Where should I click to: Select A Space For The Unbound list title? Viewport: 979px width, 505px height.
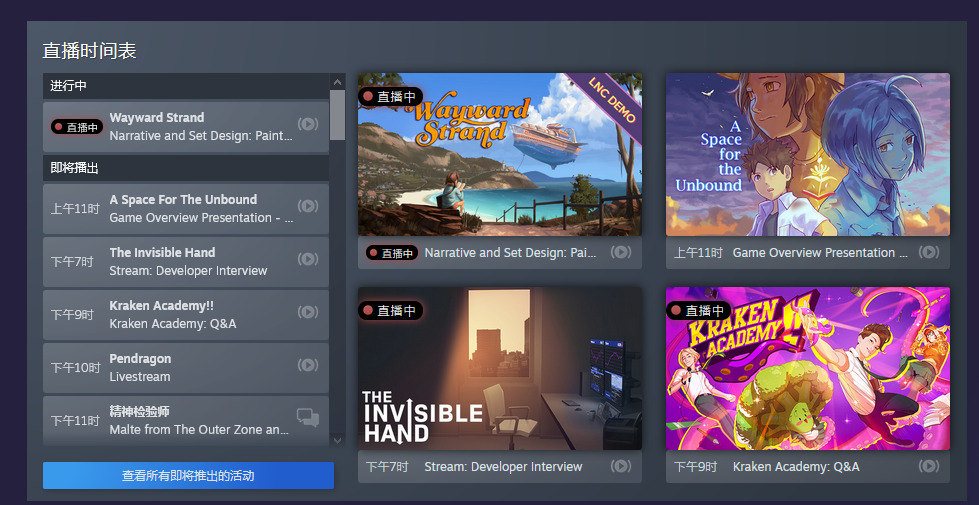coord(183,200)
